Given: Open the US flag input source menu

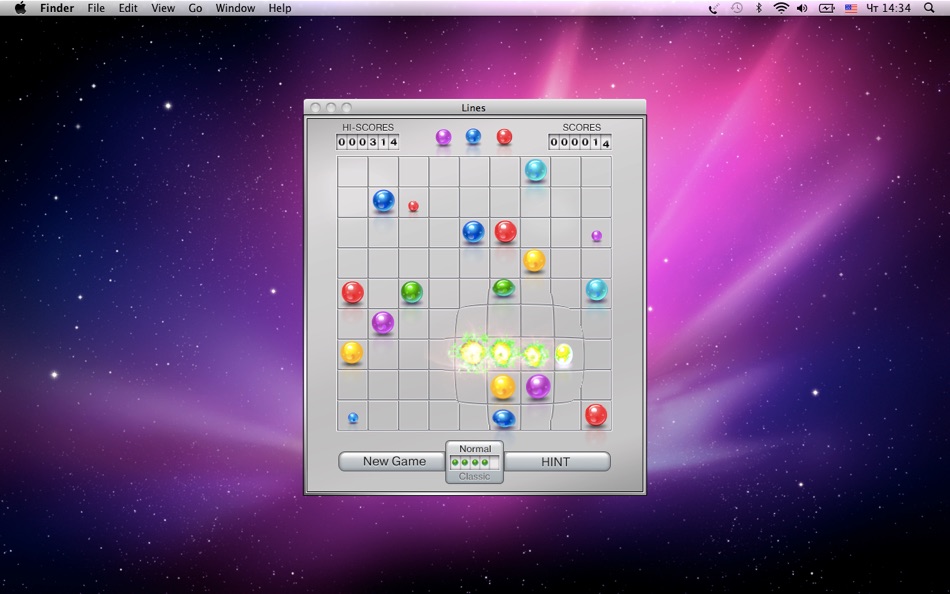Looking at the screenshot, I should click(851, 8).
